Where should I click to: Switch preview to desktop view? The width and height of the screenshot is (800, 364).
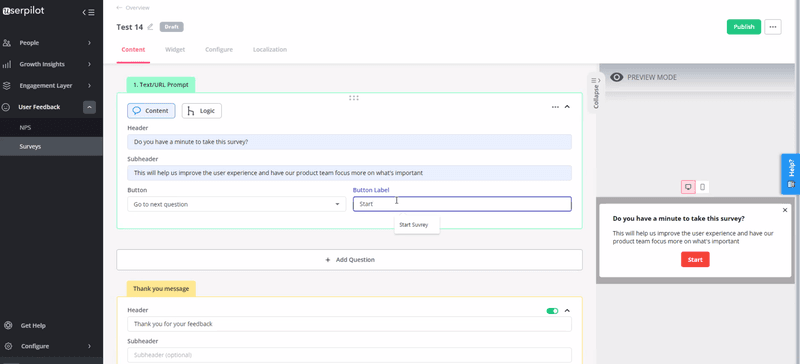coord(688,187)
